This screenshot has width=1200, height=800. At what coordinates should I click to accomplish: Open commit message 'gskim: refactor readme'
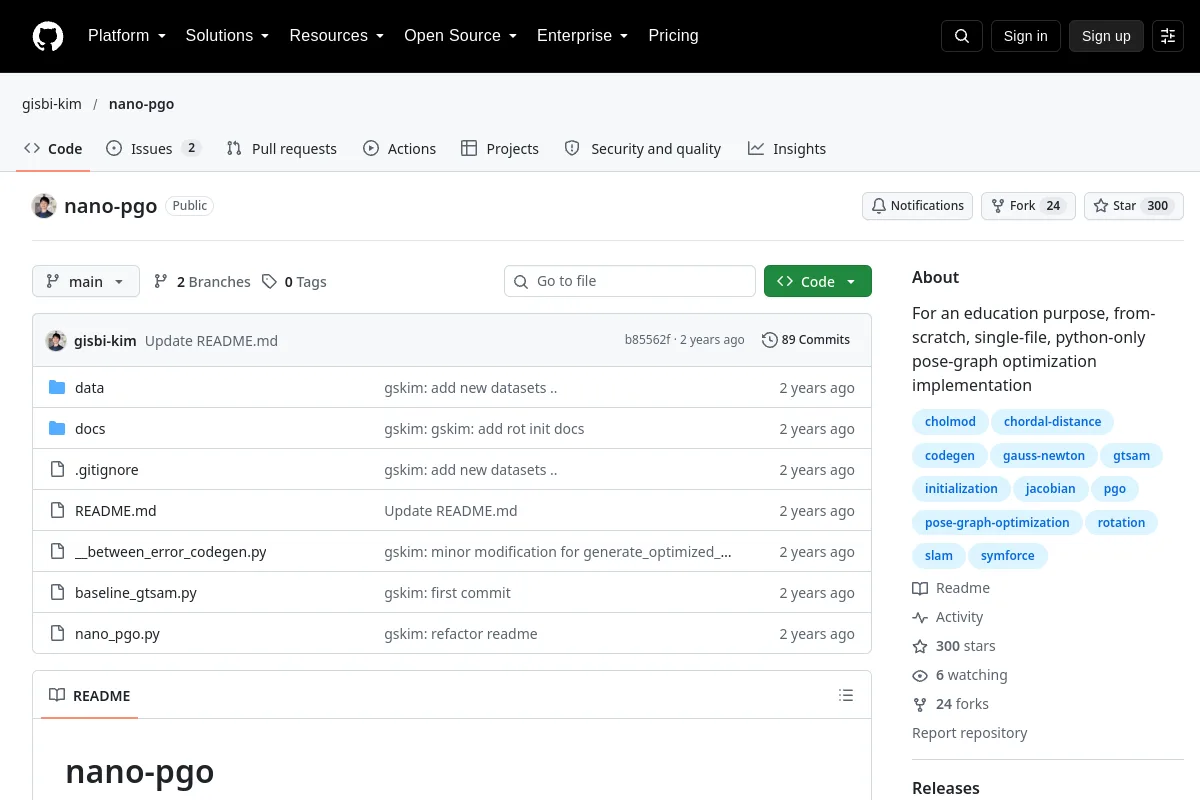[x=461, y=634]
